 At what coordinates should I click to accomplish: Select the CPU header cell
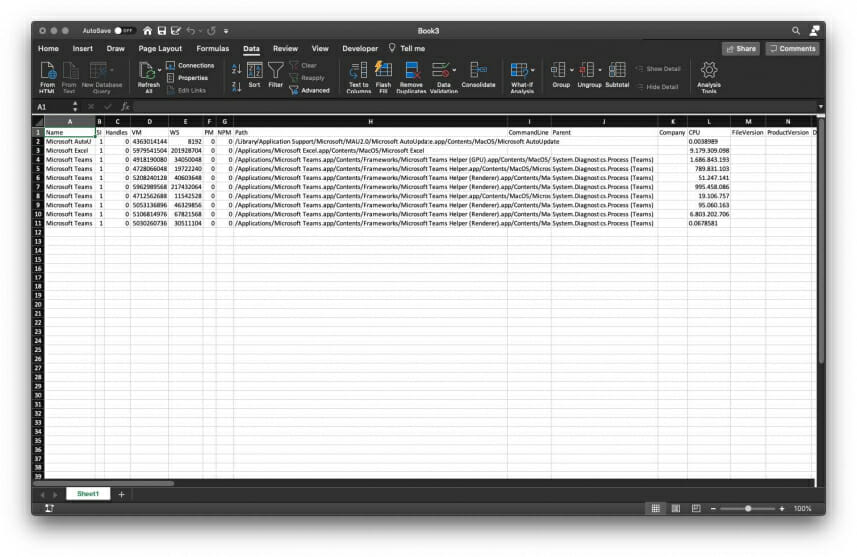tap(709, 132)
